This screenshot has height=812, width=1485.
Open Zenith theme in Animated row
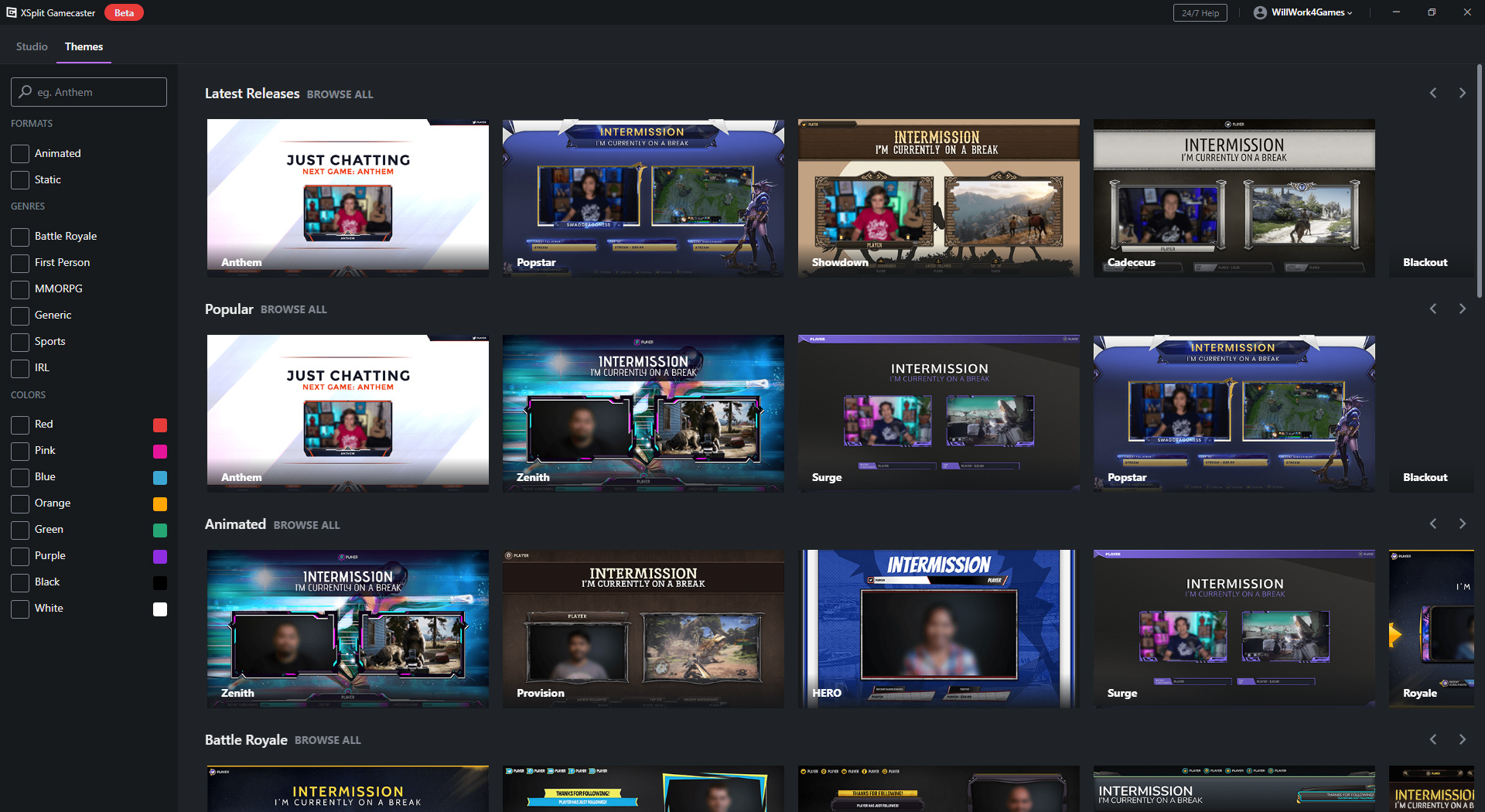[x=348, y=629]
